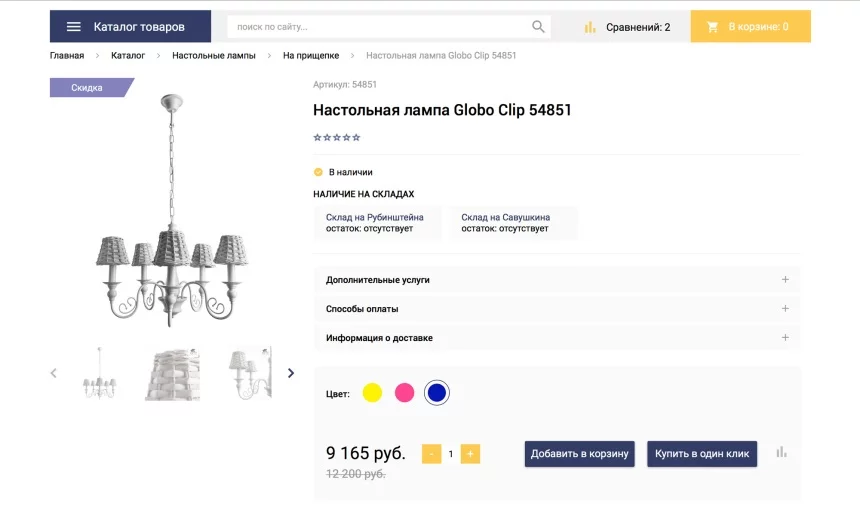This screenshot has height=516, width=860.
Task: Open the comparison chart icon in header
Action: point(590,27)
